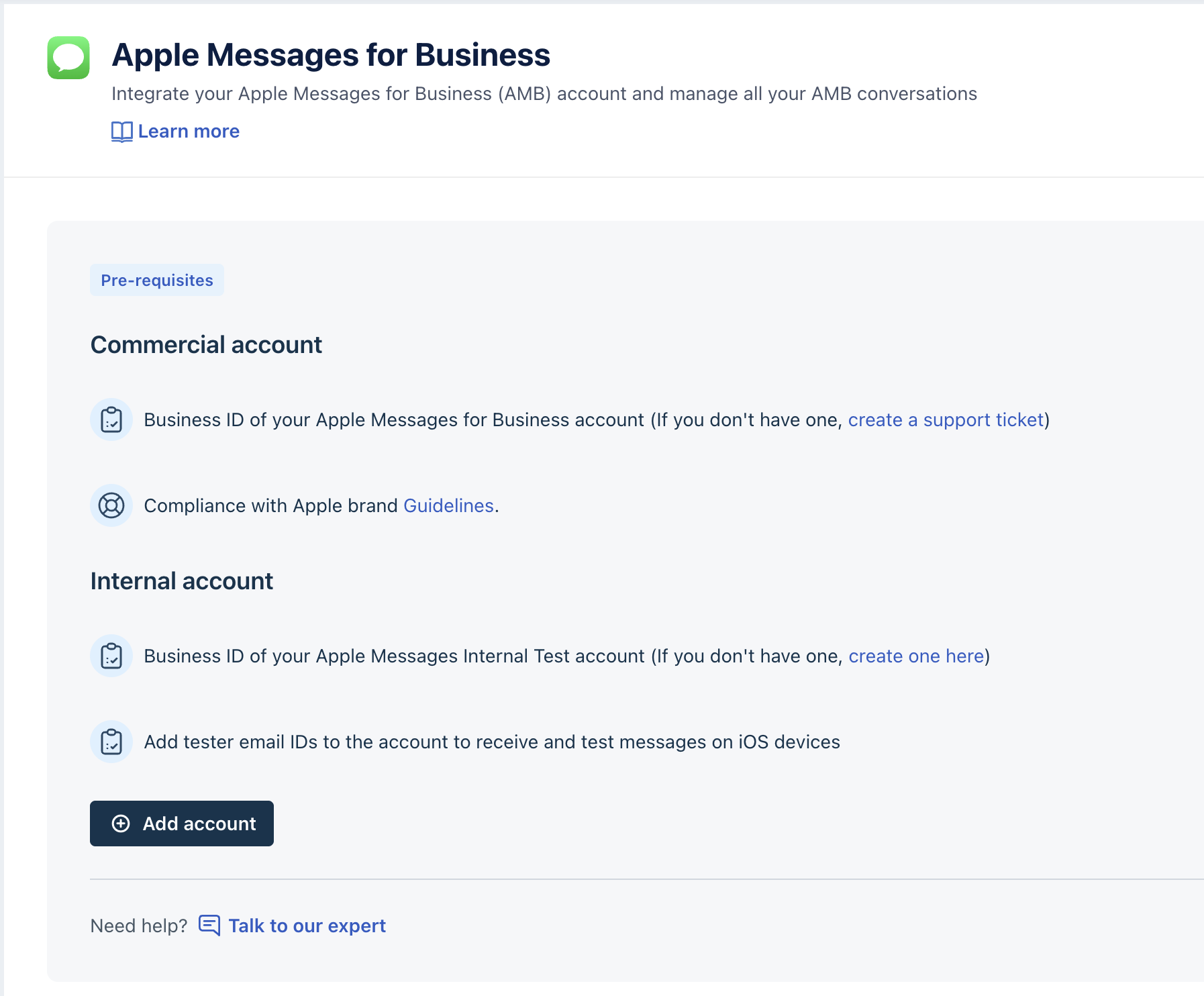This screenshot has height=996, width=1204.
Task: Open the create a support ticket link
Action: pyautogui.click(x=946, y=420)
